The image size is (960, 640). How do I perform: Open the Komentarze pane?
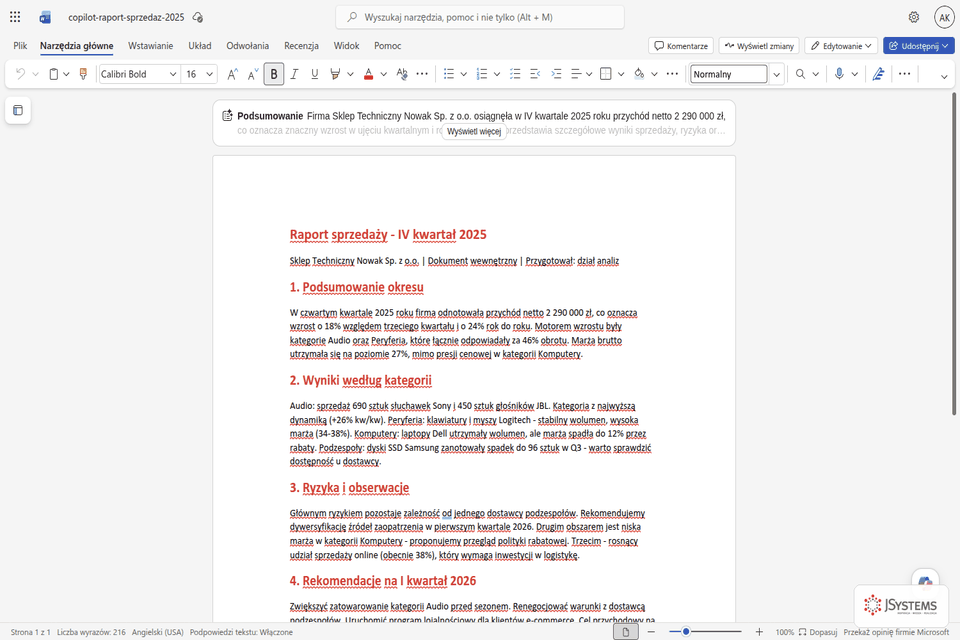tap(681, 46)
